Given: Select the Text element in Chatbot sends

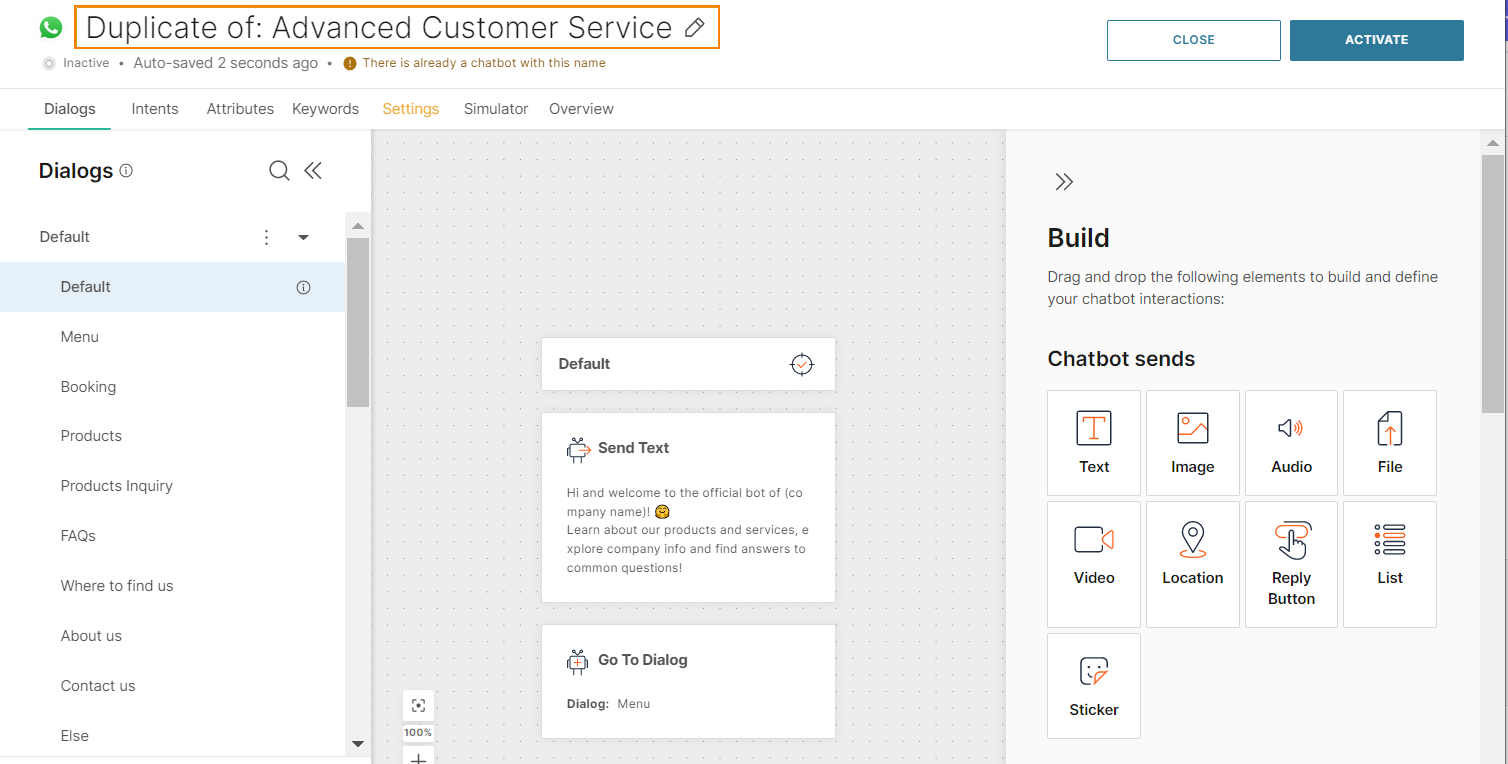Looking at the screenshot, I should 1093,443.
